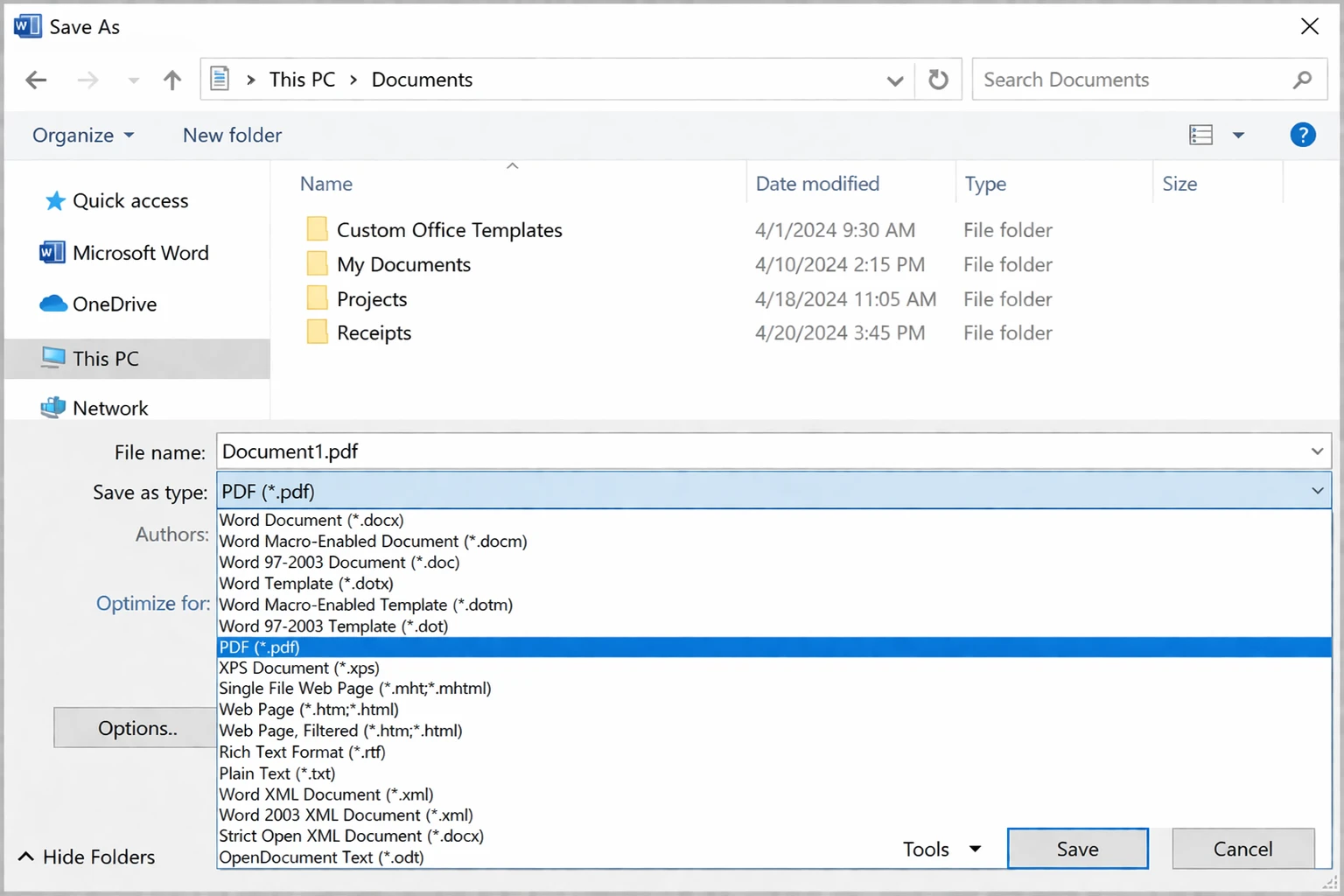The height and width of the screenshot is (896, 1344).
Task: Choose Word 97-2003 Template (*.dot)
Action: pyautogui.click(x=774, y=626)
